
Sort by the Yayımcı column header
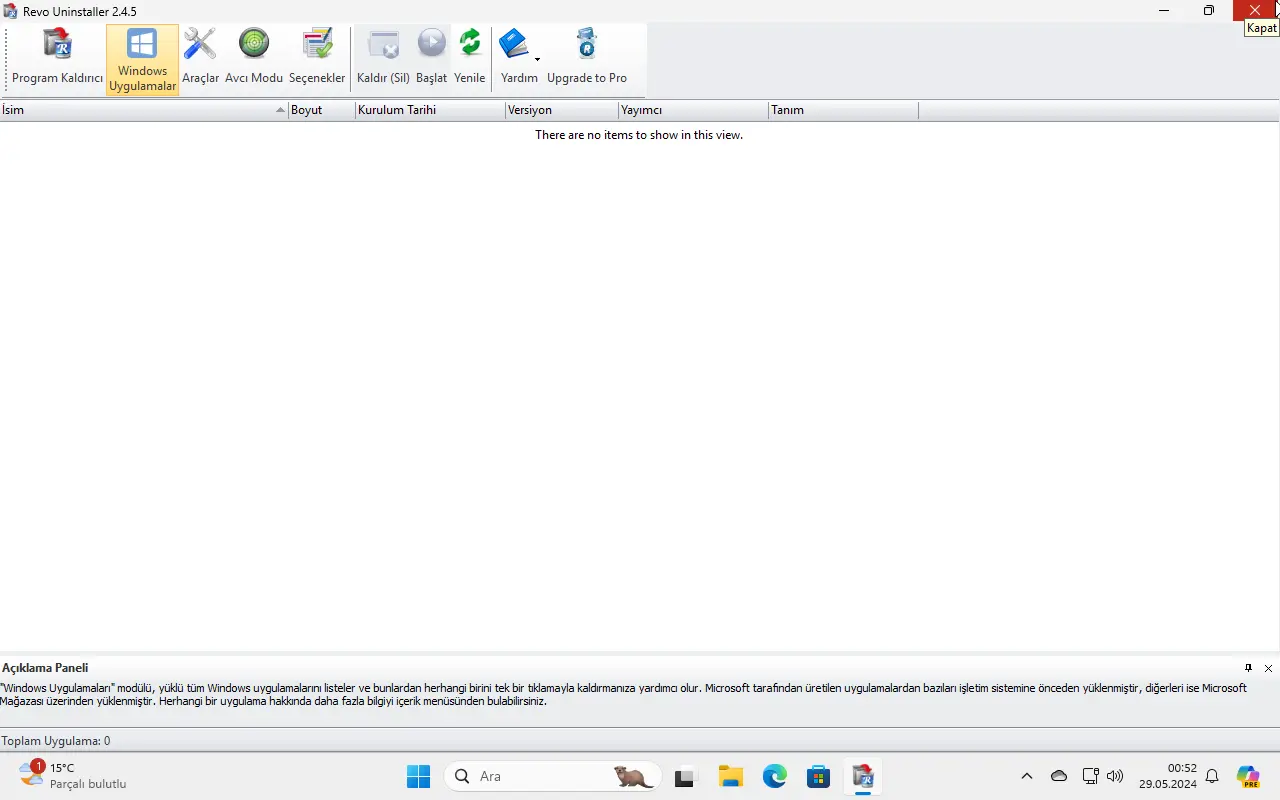click(x=693, y=110)
